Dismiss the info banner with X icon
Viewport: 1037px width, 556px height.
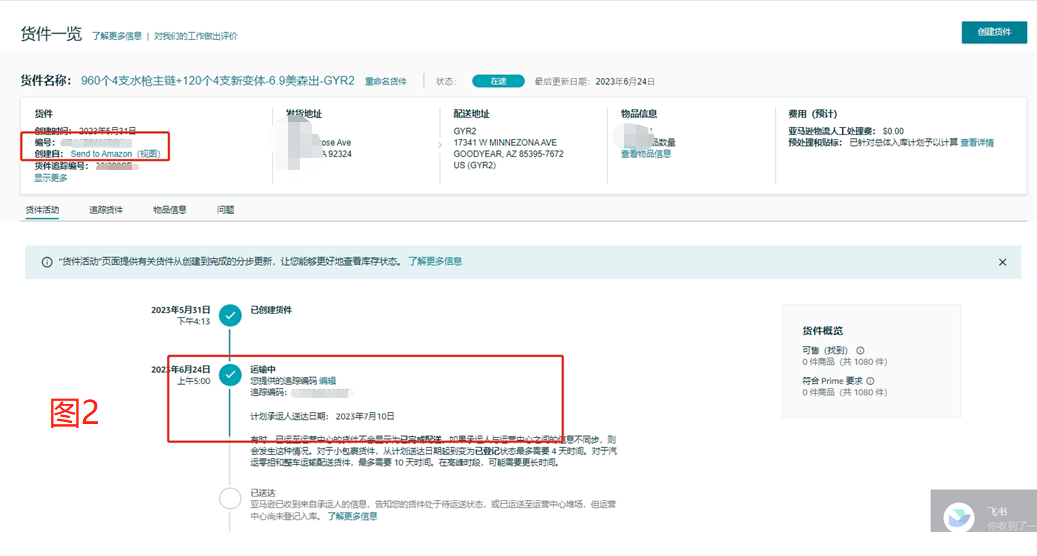point(1002,262)
